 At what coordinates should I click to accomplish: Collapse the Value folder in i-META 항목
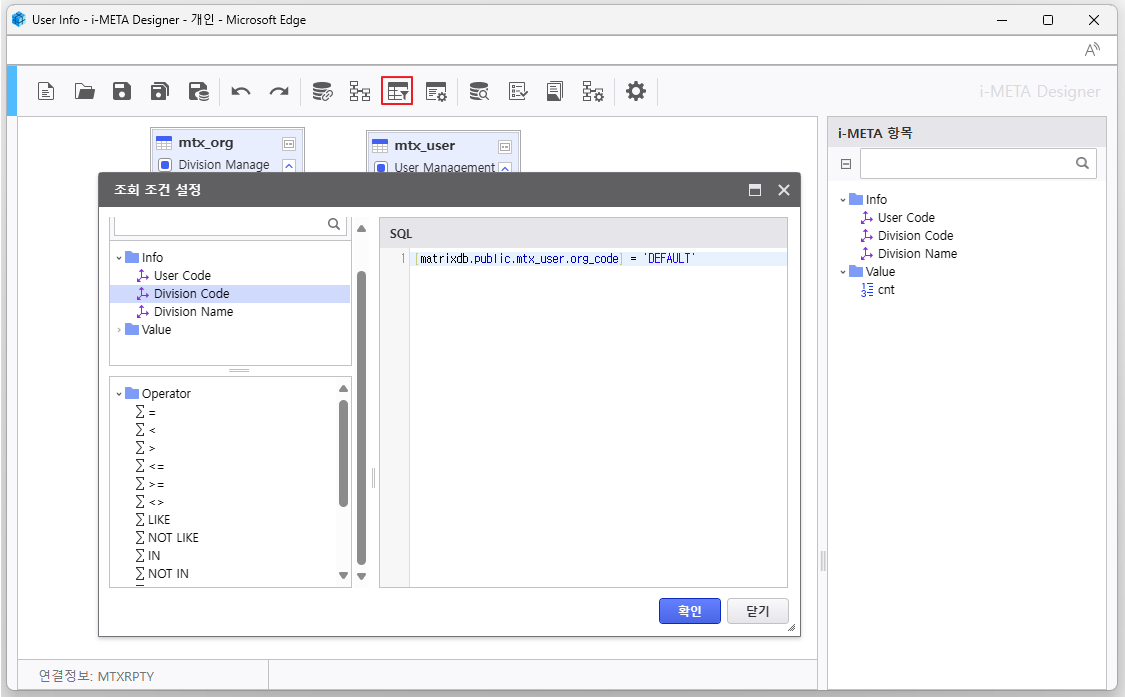coord(843,272)
